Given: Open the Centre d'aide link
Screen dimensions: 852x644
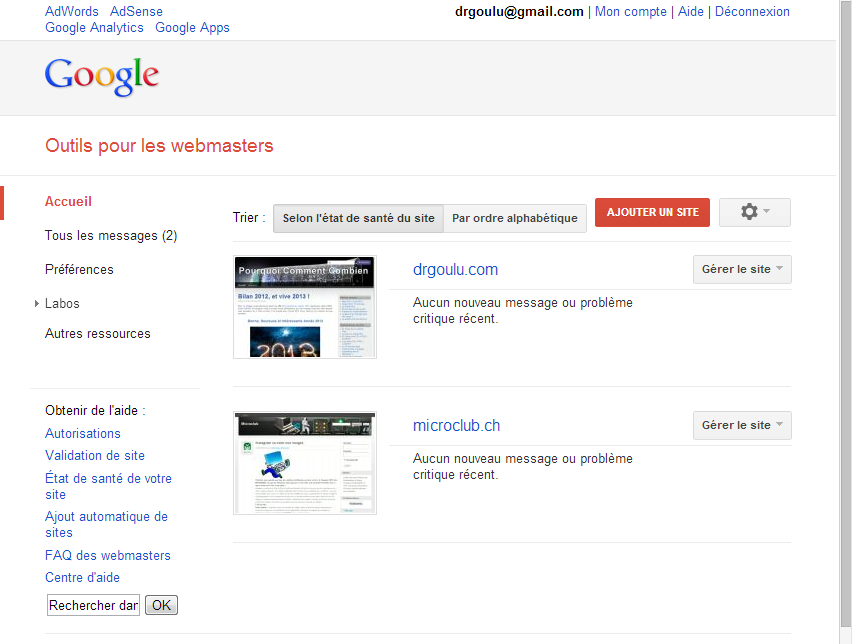Looking at the screenshot, I should pyautogui.click(x=83, y=577).
